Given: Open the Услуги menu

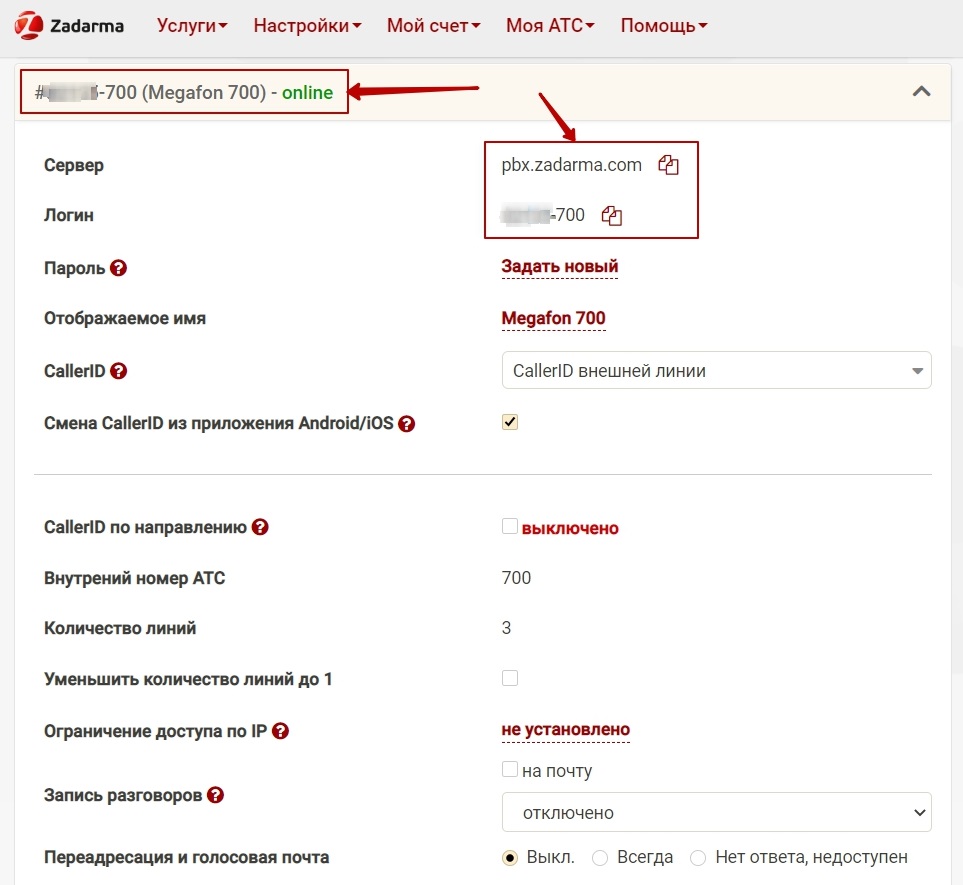Looking at the screenshot, I should pyautogui.click(x=192, y=26).
